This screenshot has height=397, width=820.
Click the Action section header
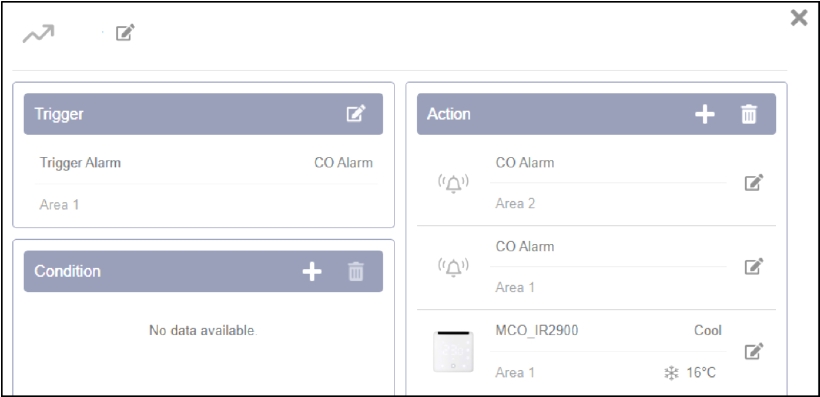(x=596, y=114)
